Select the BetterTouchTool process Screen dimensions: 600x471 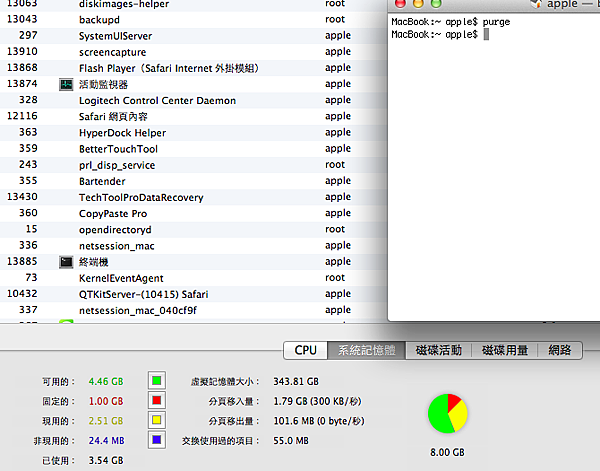click(193, 149)
